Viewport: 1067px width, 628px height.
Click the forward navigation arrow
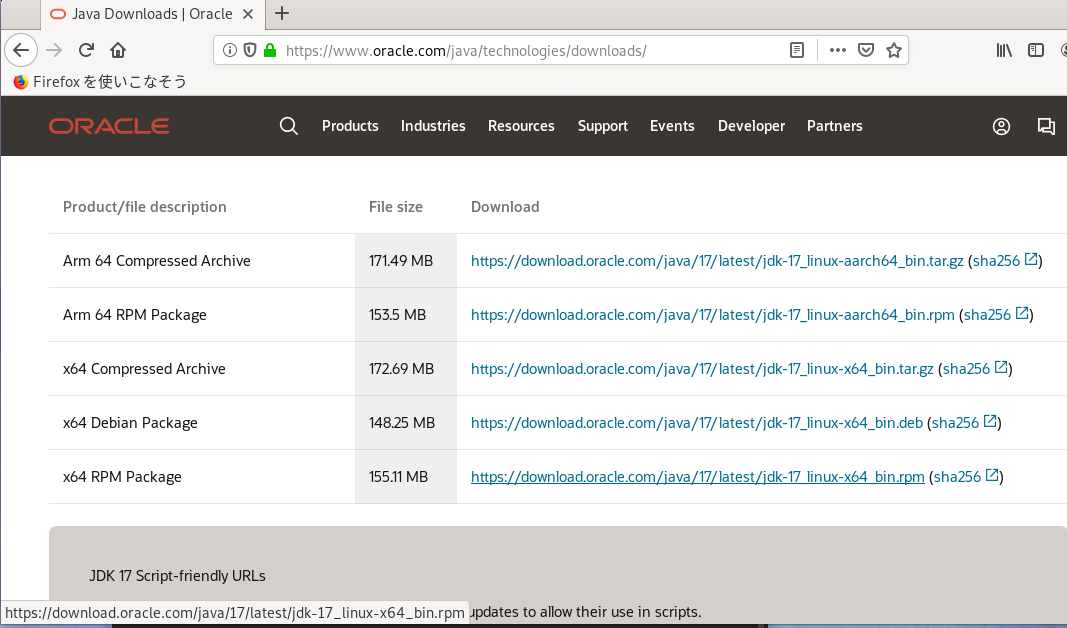54,50
